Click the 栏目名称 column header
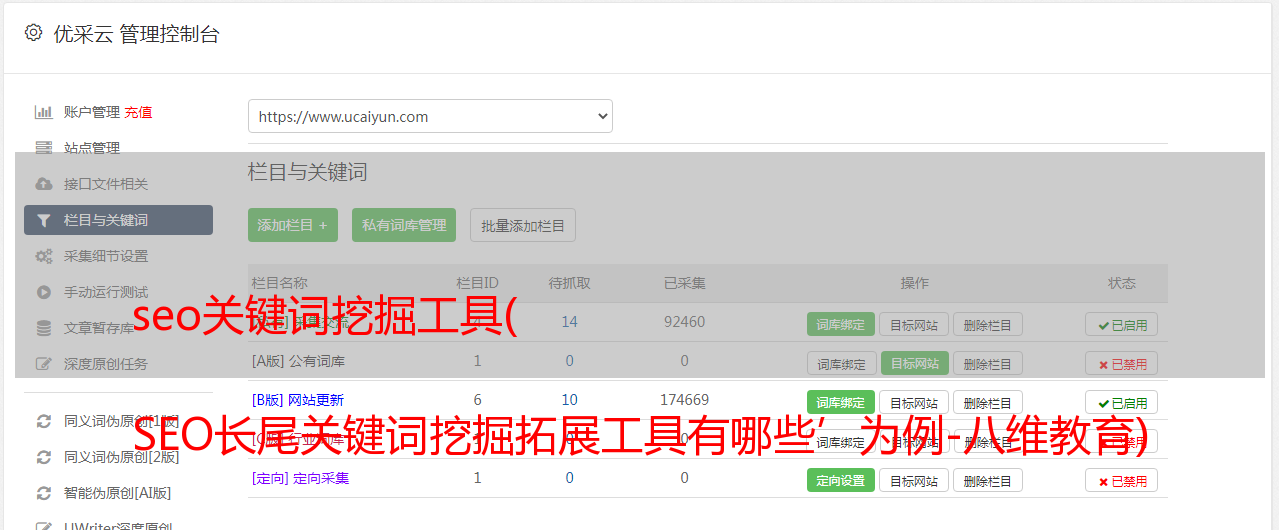The width and height of the screenshot is (1279, 530). click(x=280, y=283)
